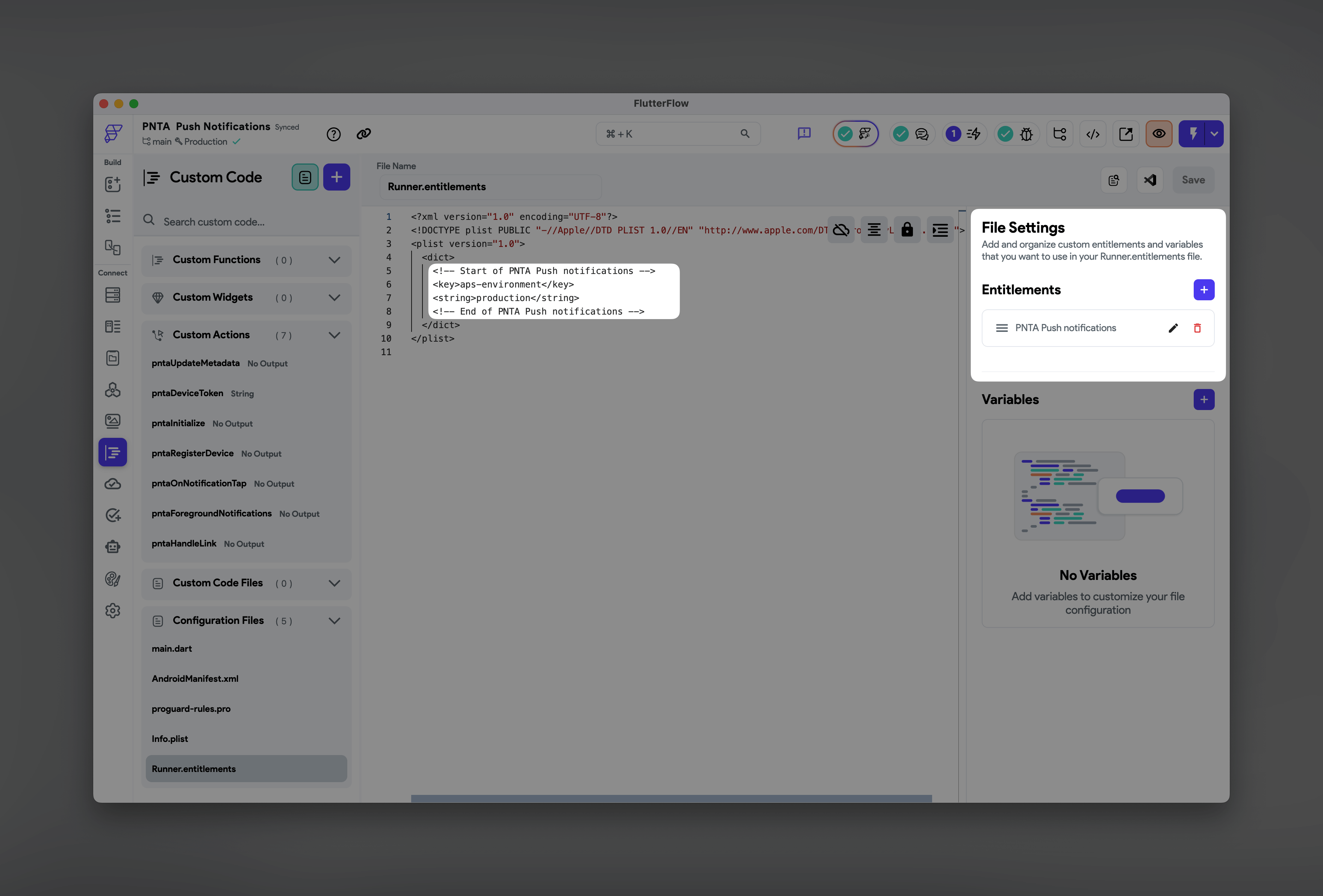Open the Widget Tree list icon
The image size is (1323, 896).
[113, 216]
